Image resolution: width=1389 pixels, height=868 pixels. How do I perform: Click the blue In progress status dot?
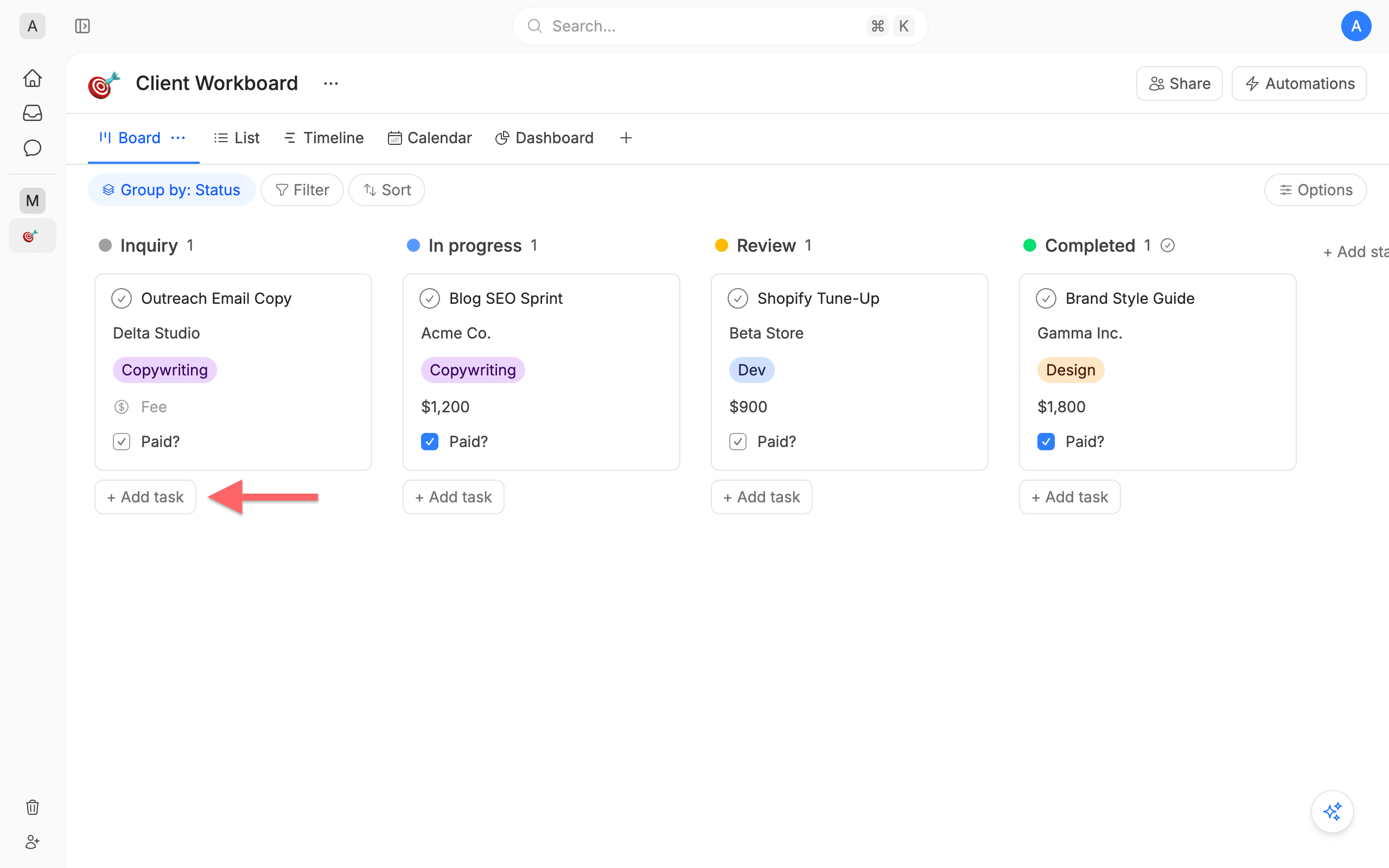click(x=413, y=246)
